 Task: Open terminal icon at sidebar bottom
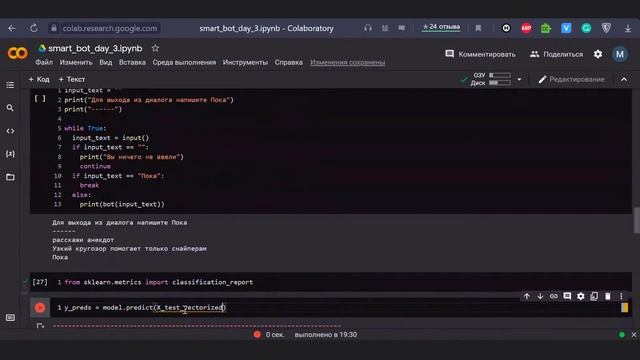point(10,318)
